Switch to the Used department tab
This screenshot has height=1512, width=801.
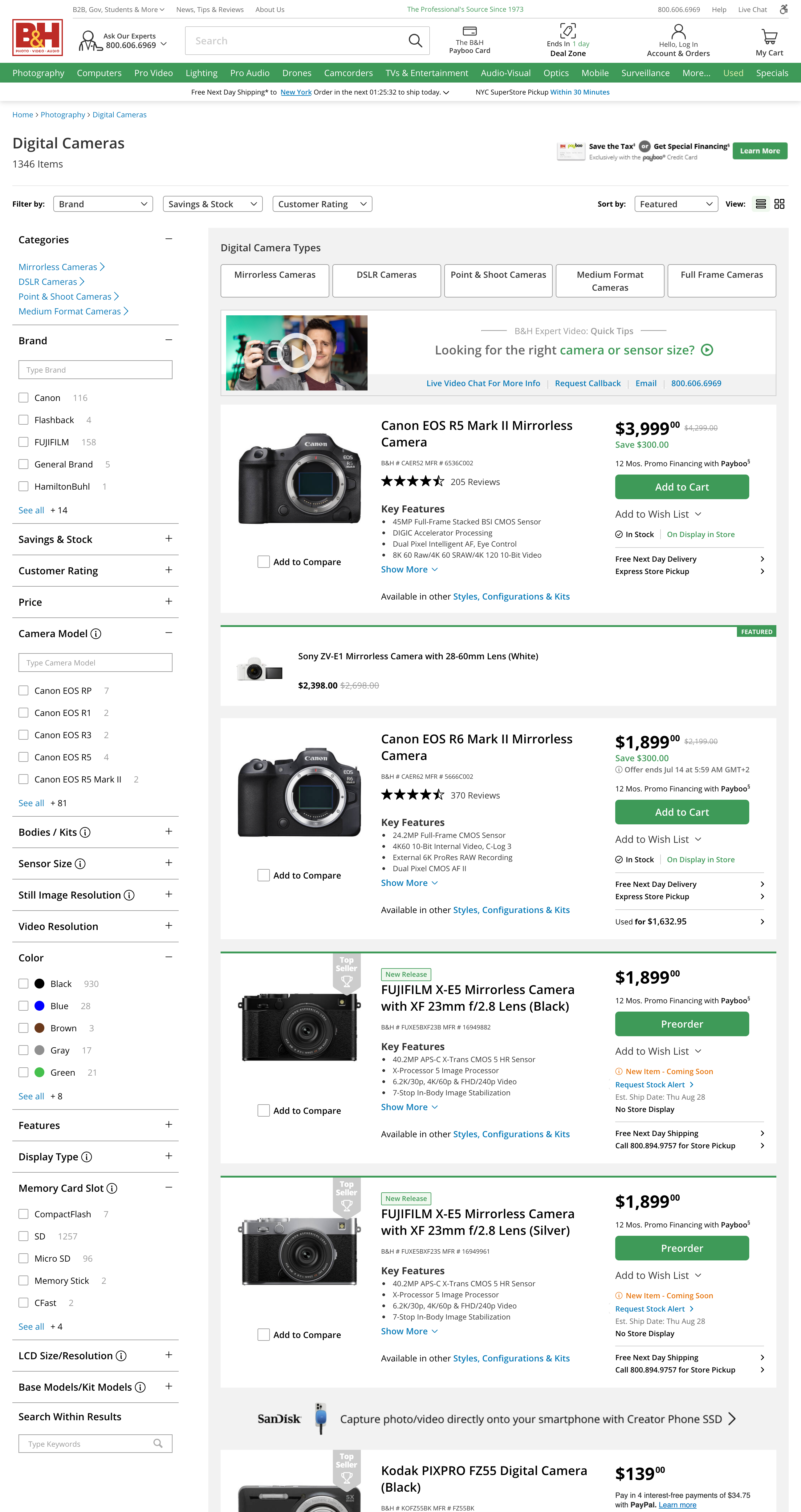click(x=732, y=73)
